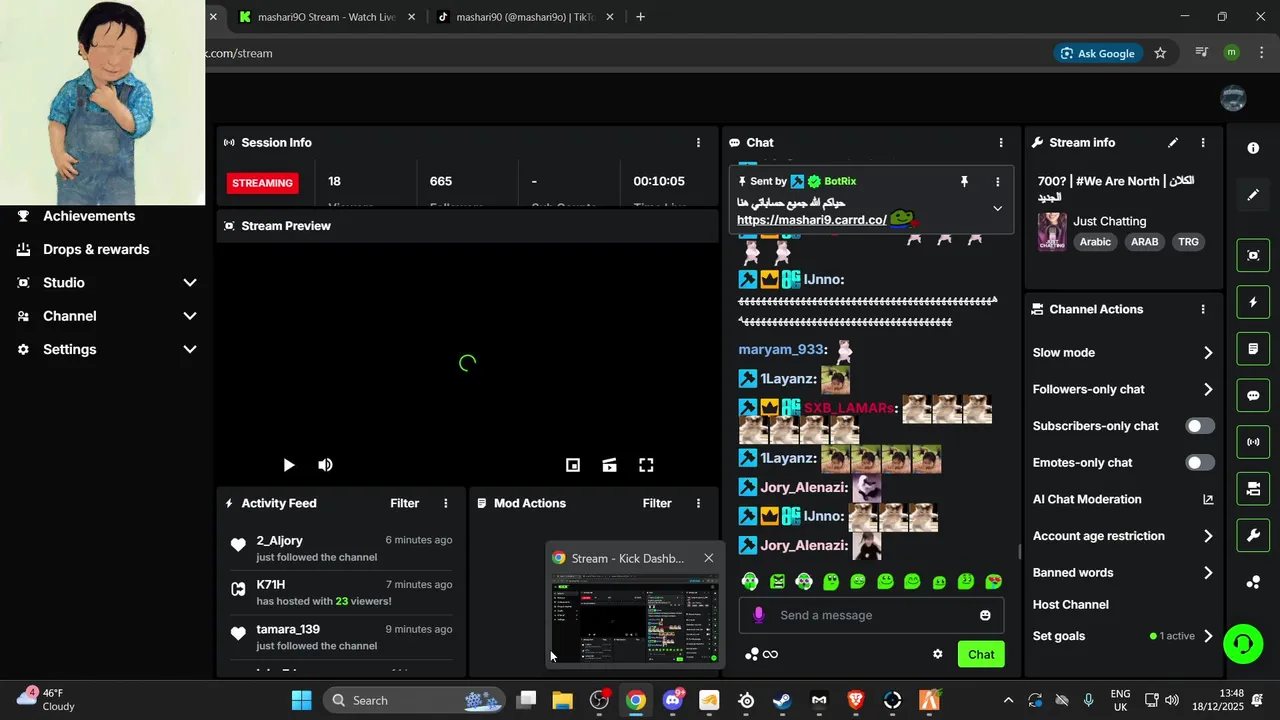Viewport: 1280px width, 720px height.
Task: Open Activity Feed options menu
Action: (446, 504)
